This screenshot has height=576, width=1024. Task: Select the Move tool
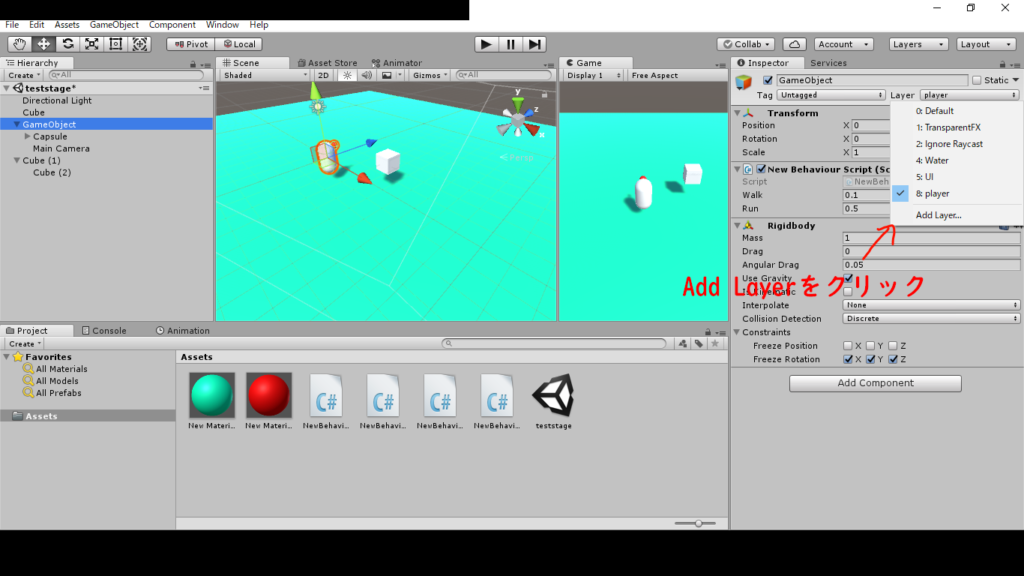pyautogui.click(x=44, y=44)
